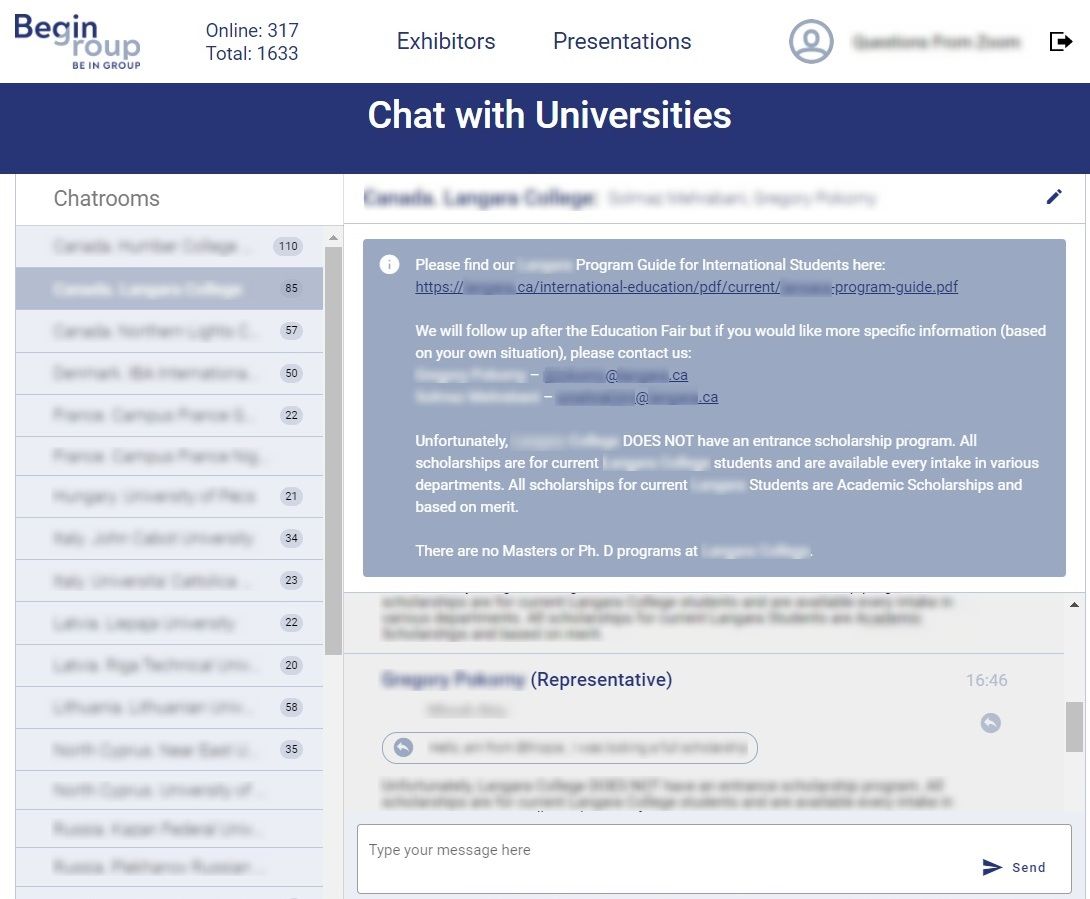Click the pencil edit icon
Viewport: 1090px width, 899px height.
coord(1054,197)
